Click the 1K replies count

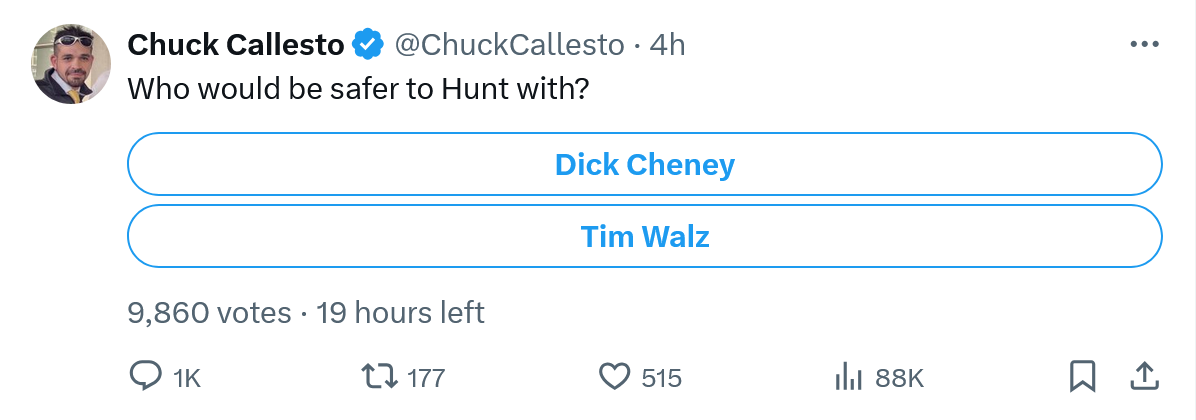[187, 378]
